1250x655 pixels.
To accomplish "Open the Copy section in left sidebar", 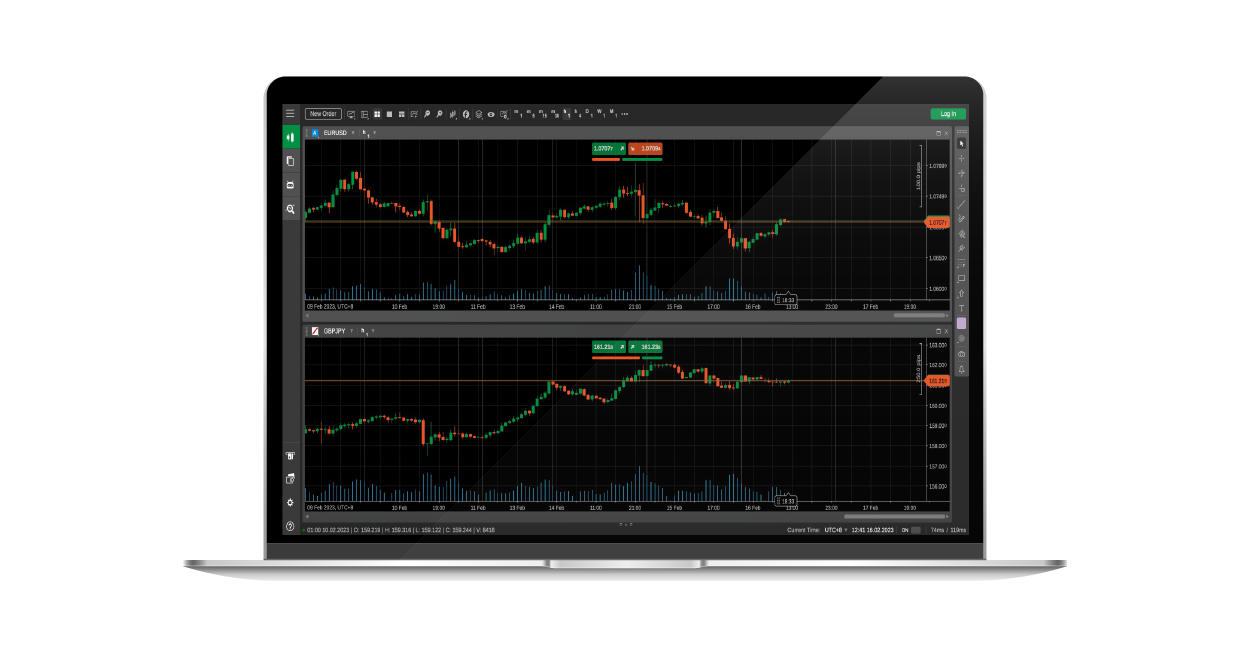I will 290,161.
